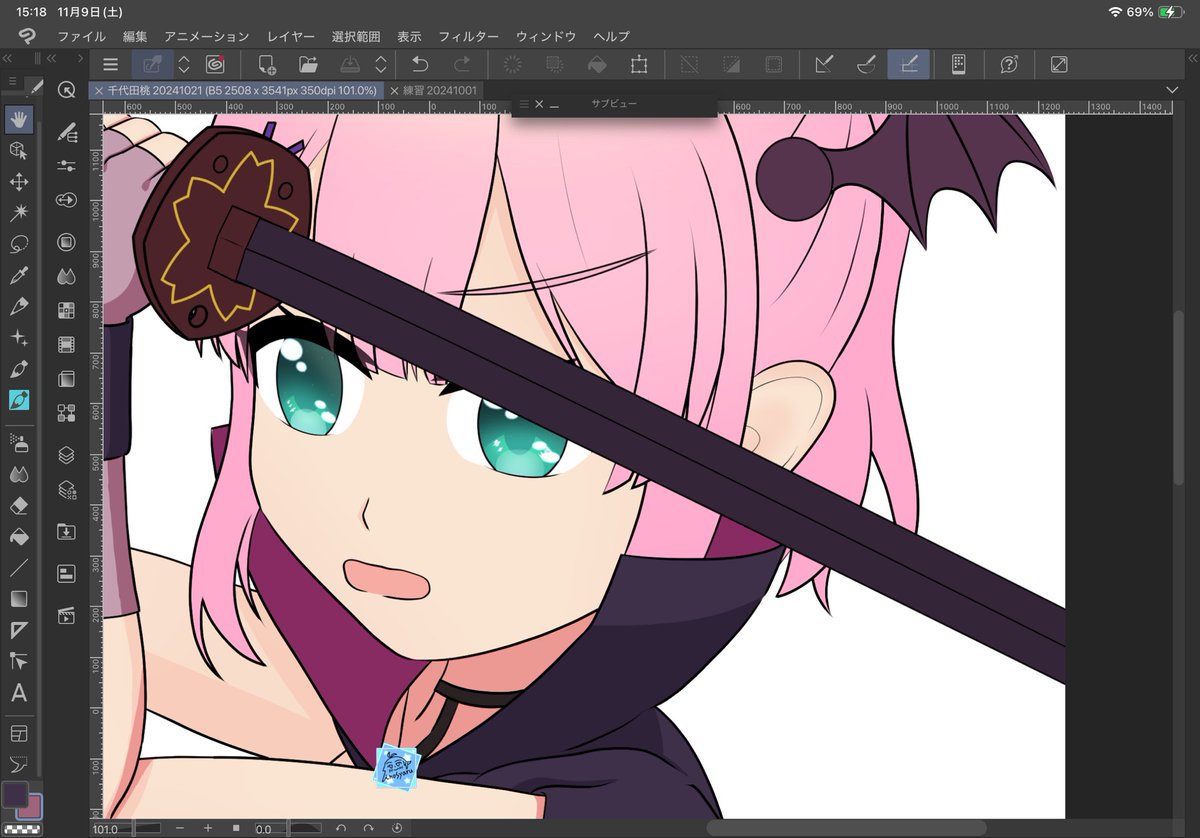Expand the up-down arrows next to save icon
The image size is (1200, 838).
(x=381, y=65)
